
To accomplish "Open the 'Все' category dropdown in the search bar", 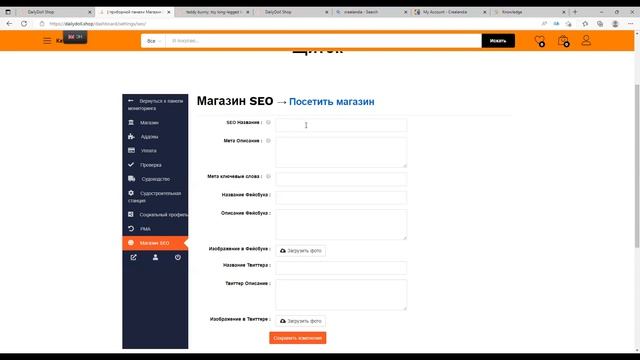I will [153, 41].
